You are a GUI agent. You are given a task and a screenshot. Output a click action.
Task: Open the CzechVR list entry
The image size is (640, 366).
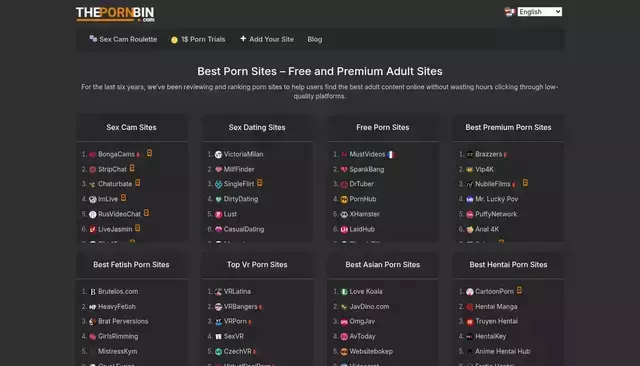238,351
